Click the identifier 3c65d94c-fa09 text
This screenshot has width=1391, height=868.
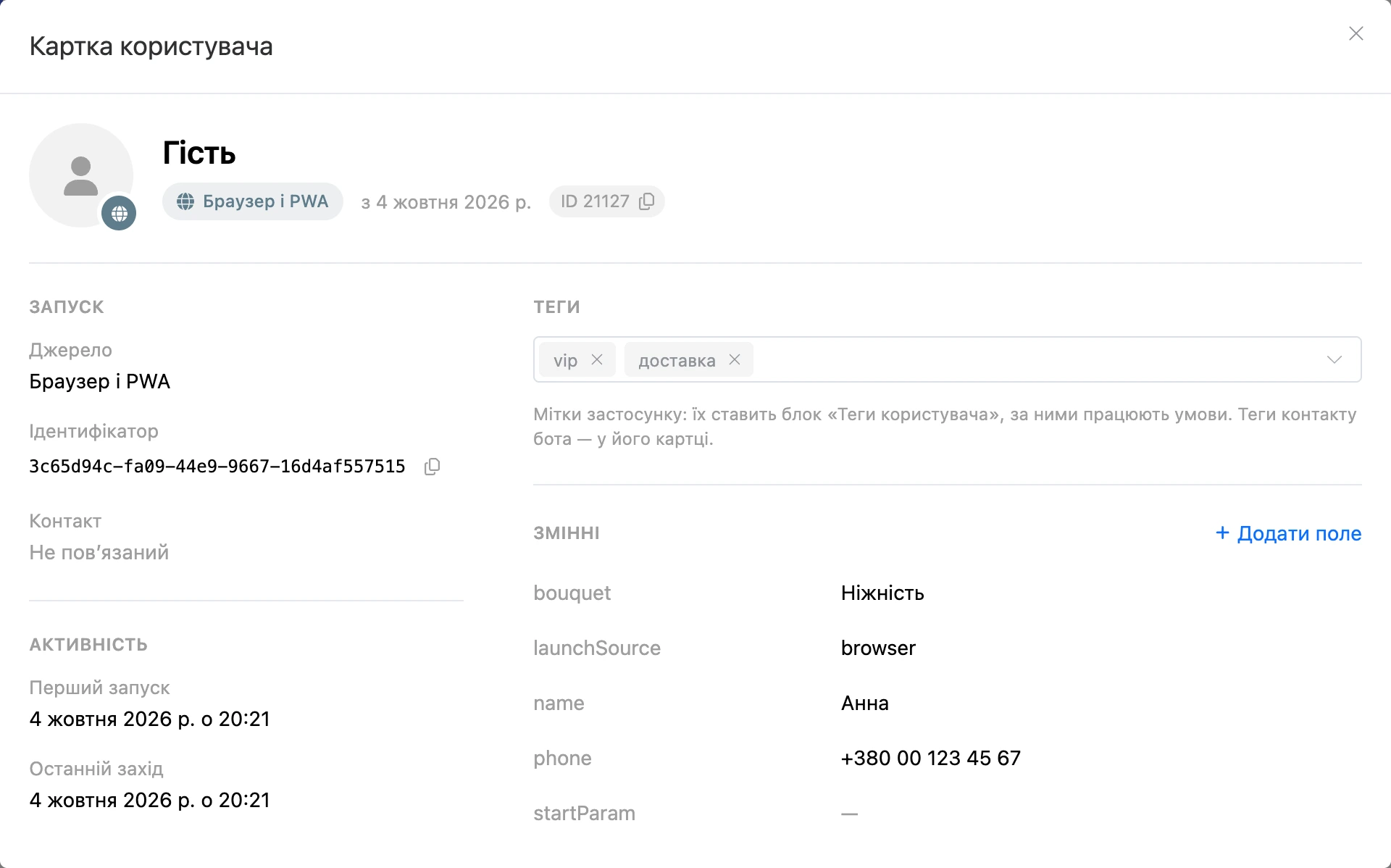pos(217,467)
